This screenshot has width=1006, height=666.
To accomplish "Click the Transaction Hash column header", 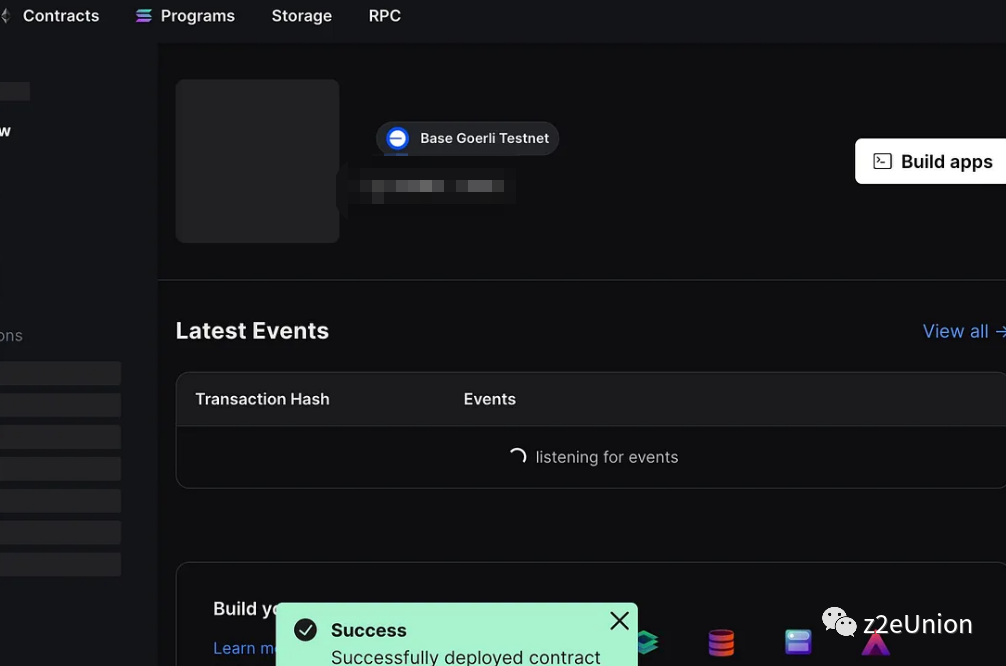I will 262,399.
